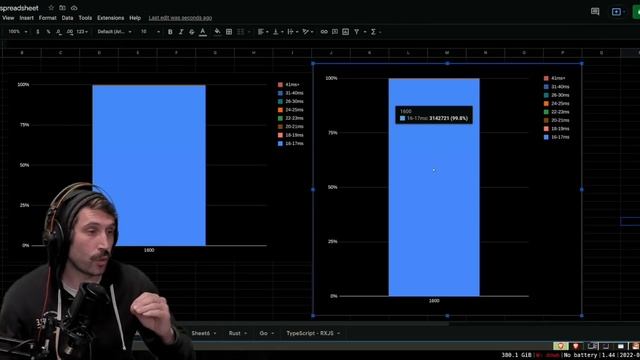Click the borders icon in the toolbar
The width and height of the screenshot is (640, 360).
[229, 31]
